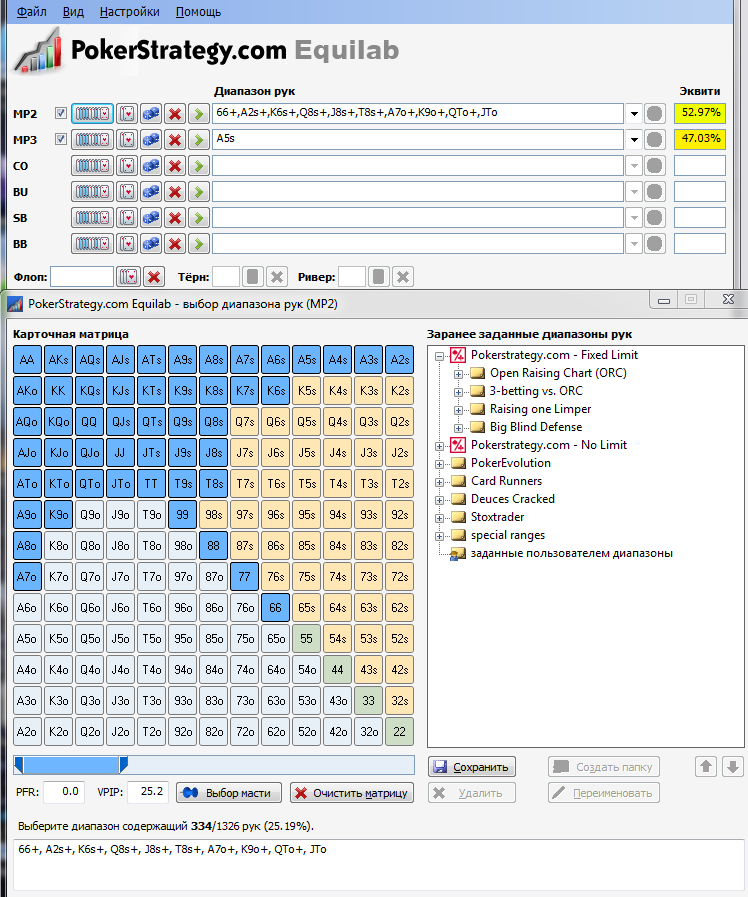
Task: Open card selector icon for CO
Action: [x=127, y=166]
